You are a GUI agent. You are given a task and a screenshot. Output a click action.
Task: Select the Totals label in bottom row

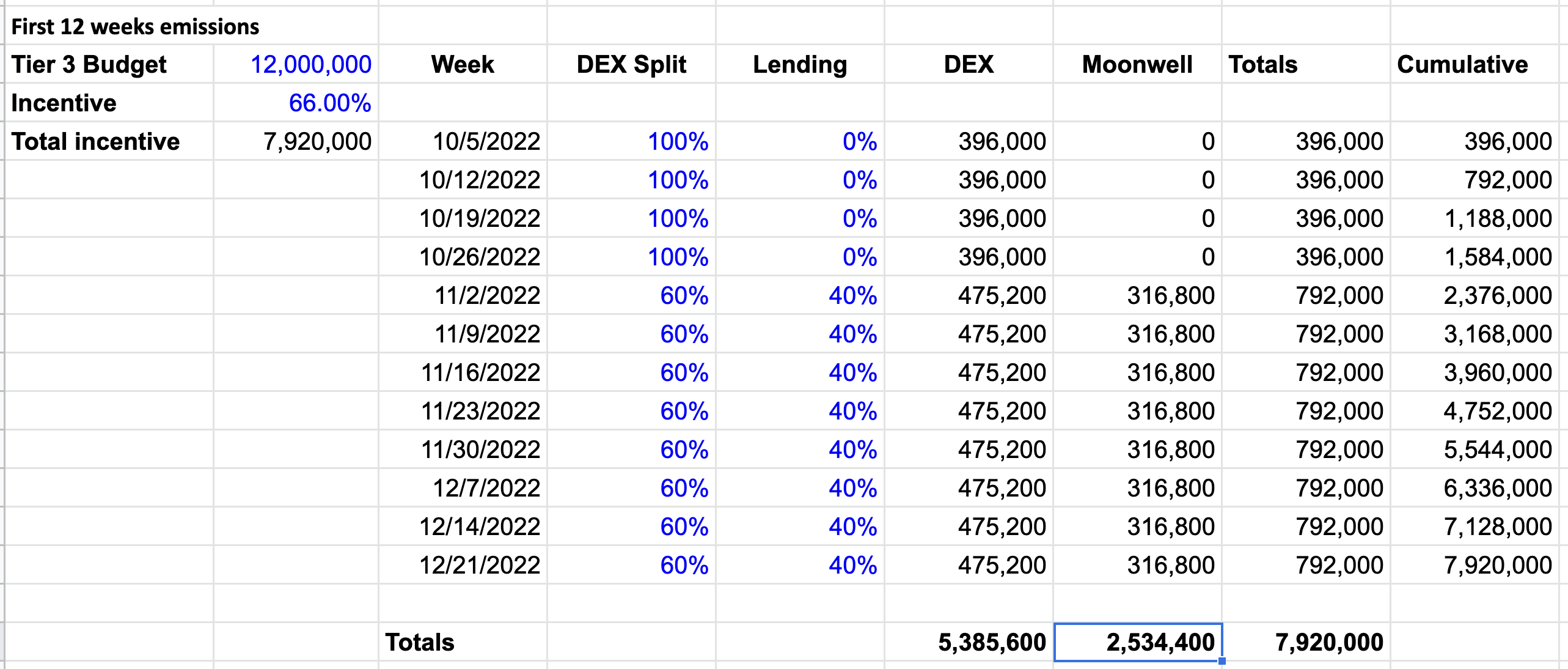pyautogui.click(x=420, y=642)
